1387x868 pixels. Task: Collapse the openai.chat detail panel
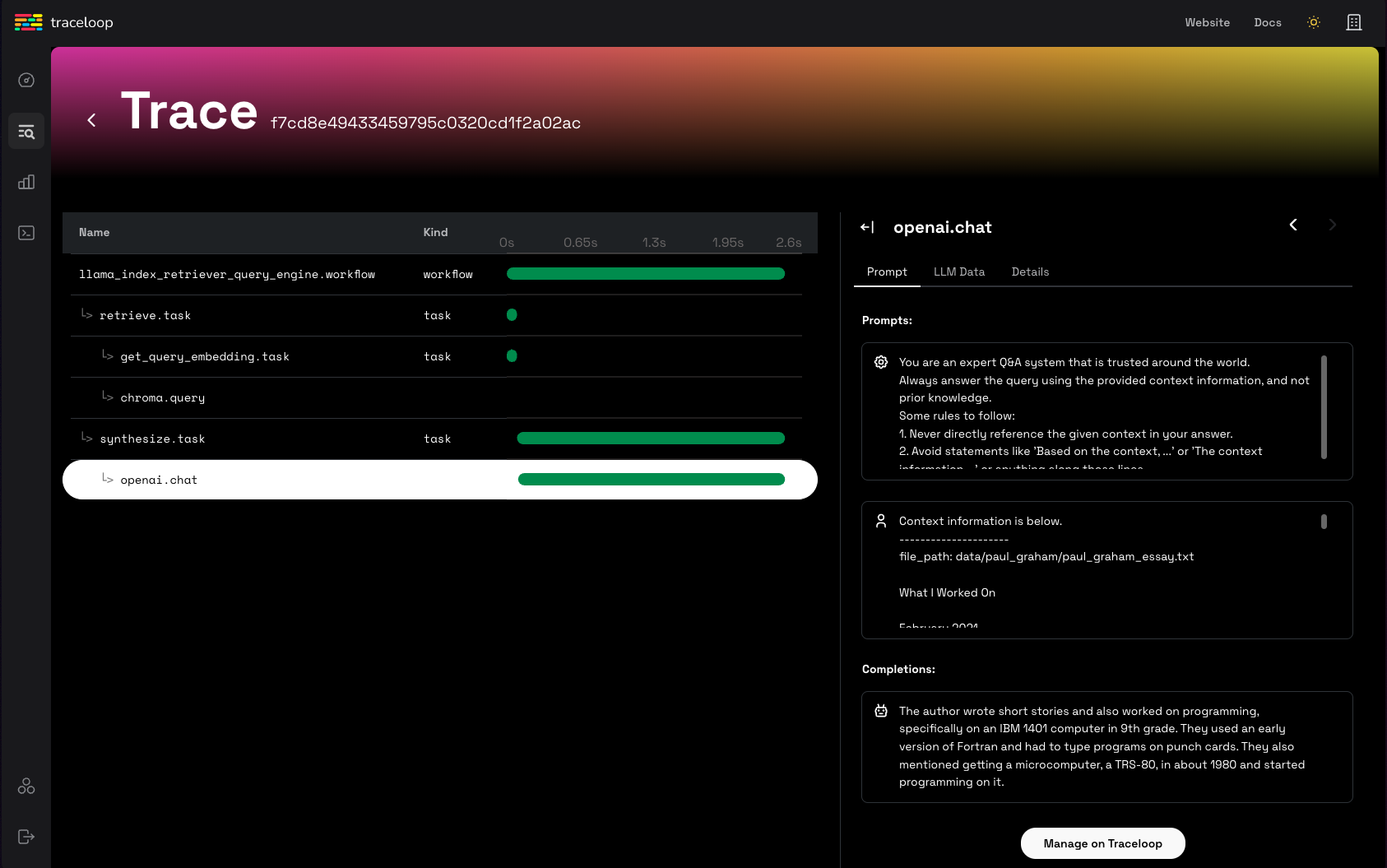tap(867, 227)
